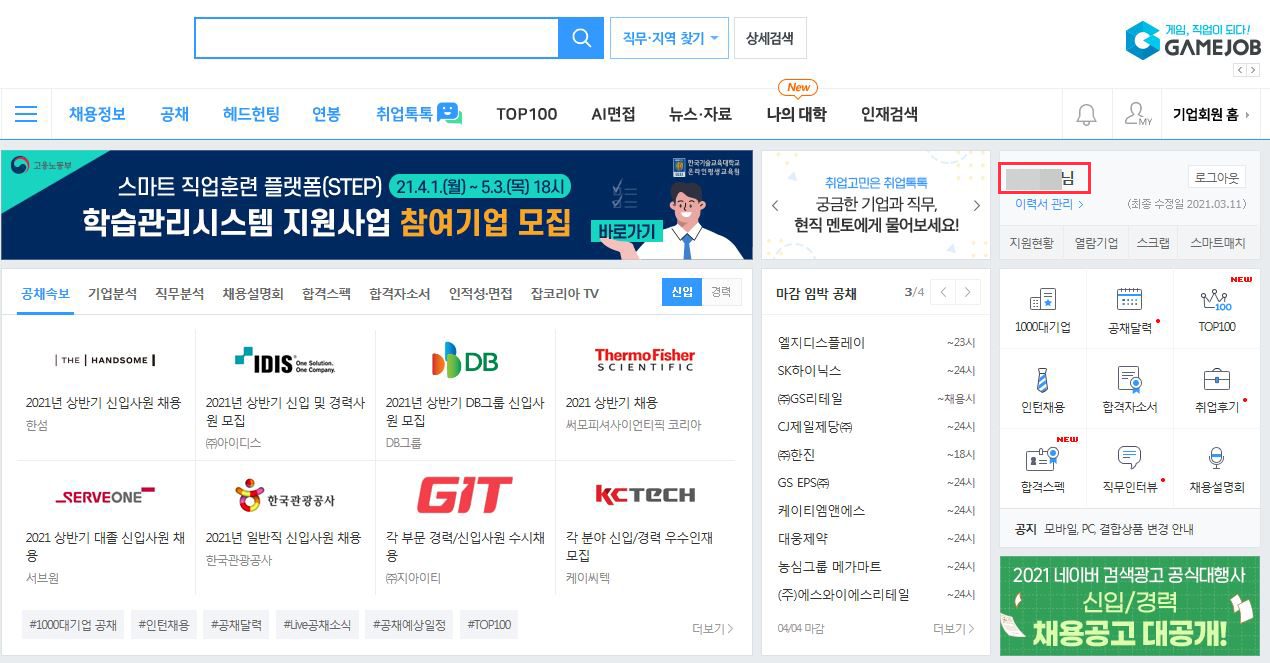Screen dimensions: 1270x663
Task: Click into the main search field
Action: coord(376,38)
